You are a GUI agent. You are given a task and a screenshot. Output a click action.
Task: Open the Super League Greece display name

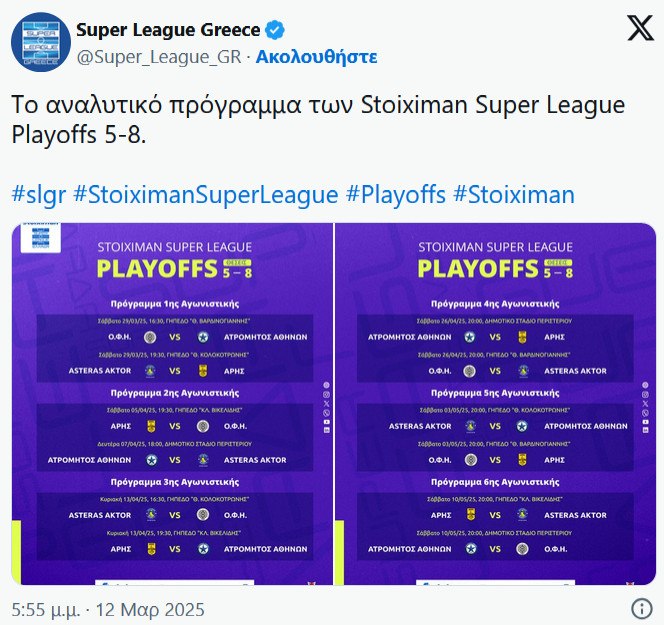[x=168, y=29]
